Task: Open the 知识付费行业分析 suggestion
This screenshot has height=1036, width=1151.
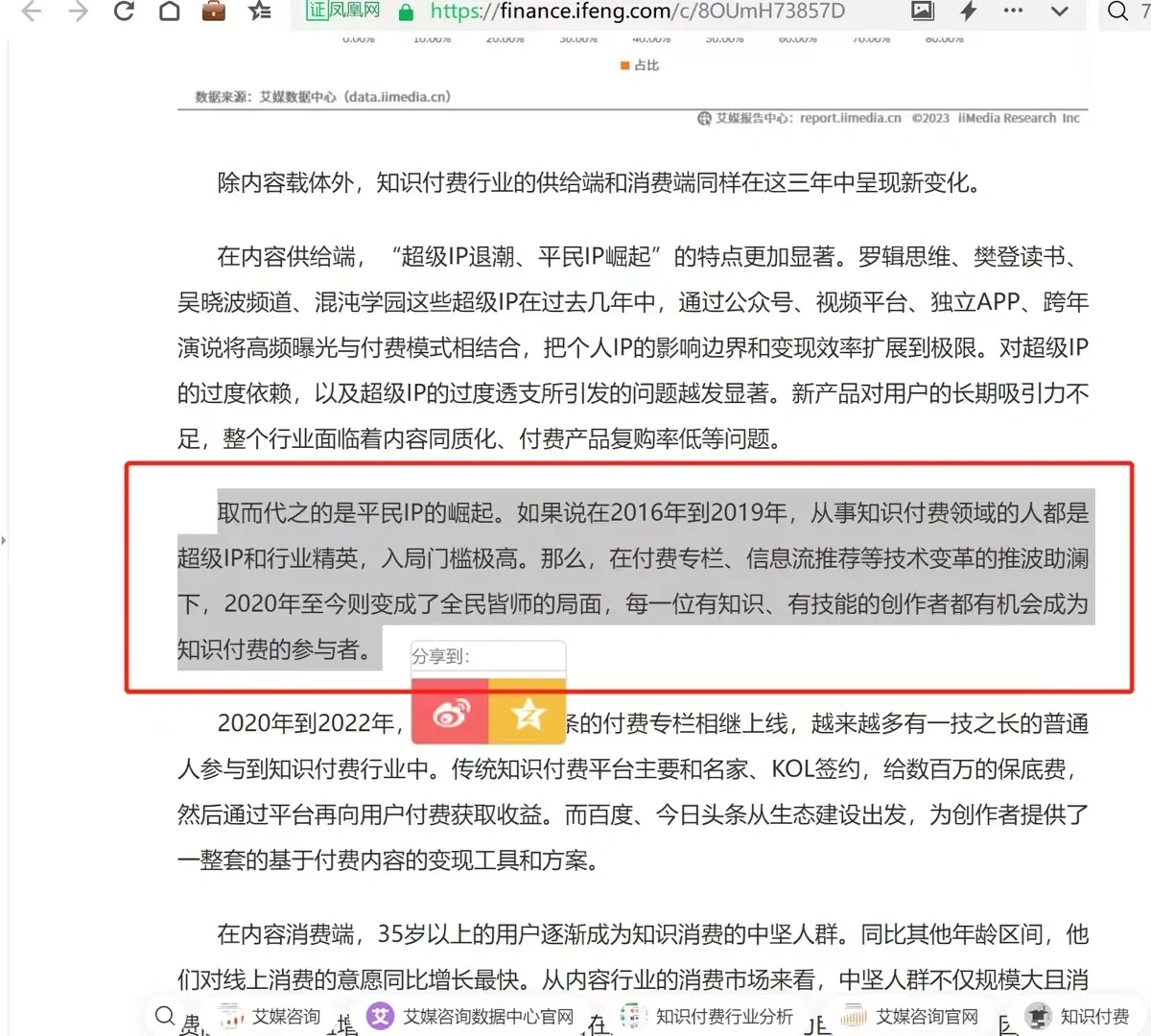Action: [x=707, y=1017]
